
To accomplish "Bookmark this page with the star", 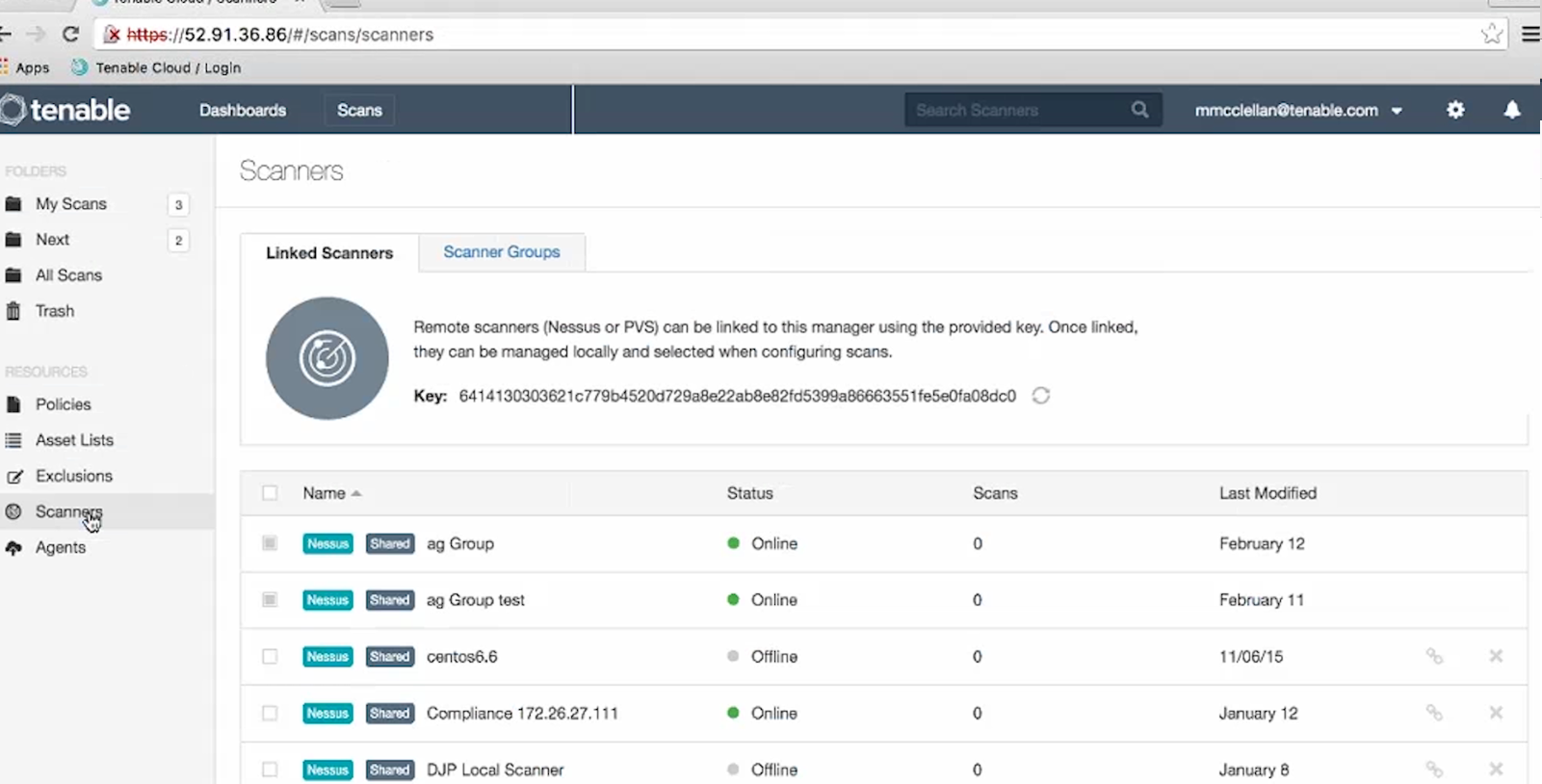I will [1492, 34].
